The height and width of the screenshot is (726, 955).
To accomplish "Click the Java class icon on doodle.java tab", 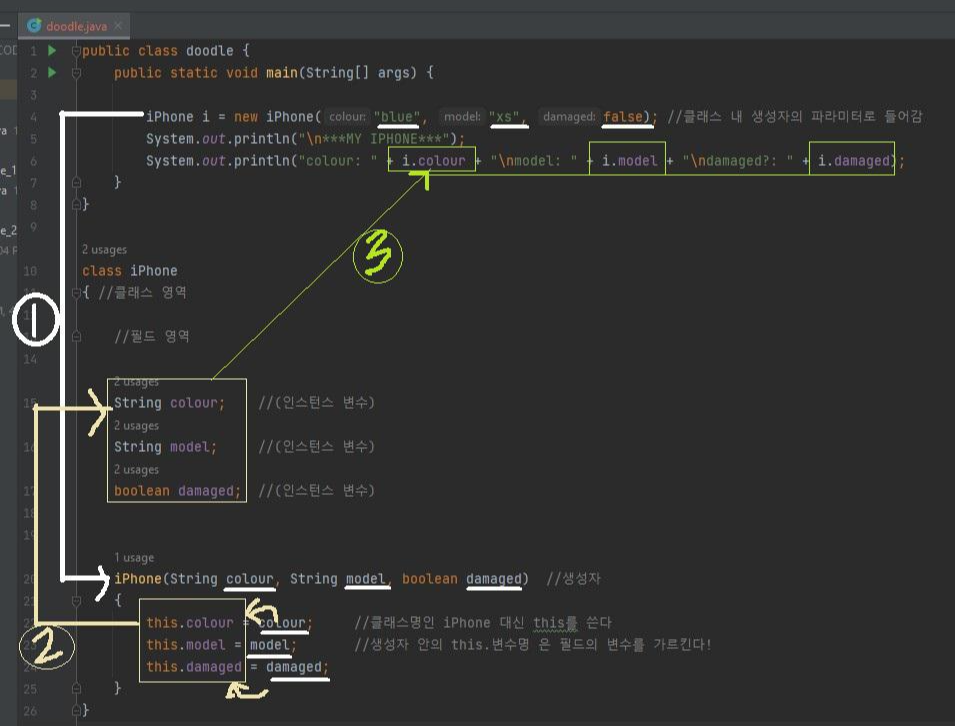I will (x=34, y=26).
